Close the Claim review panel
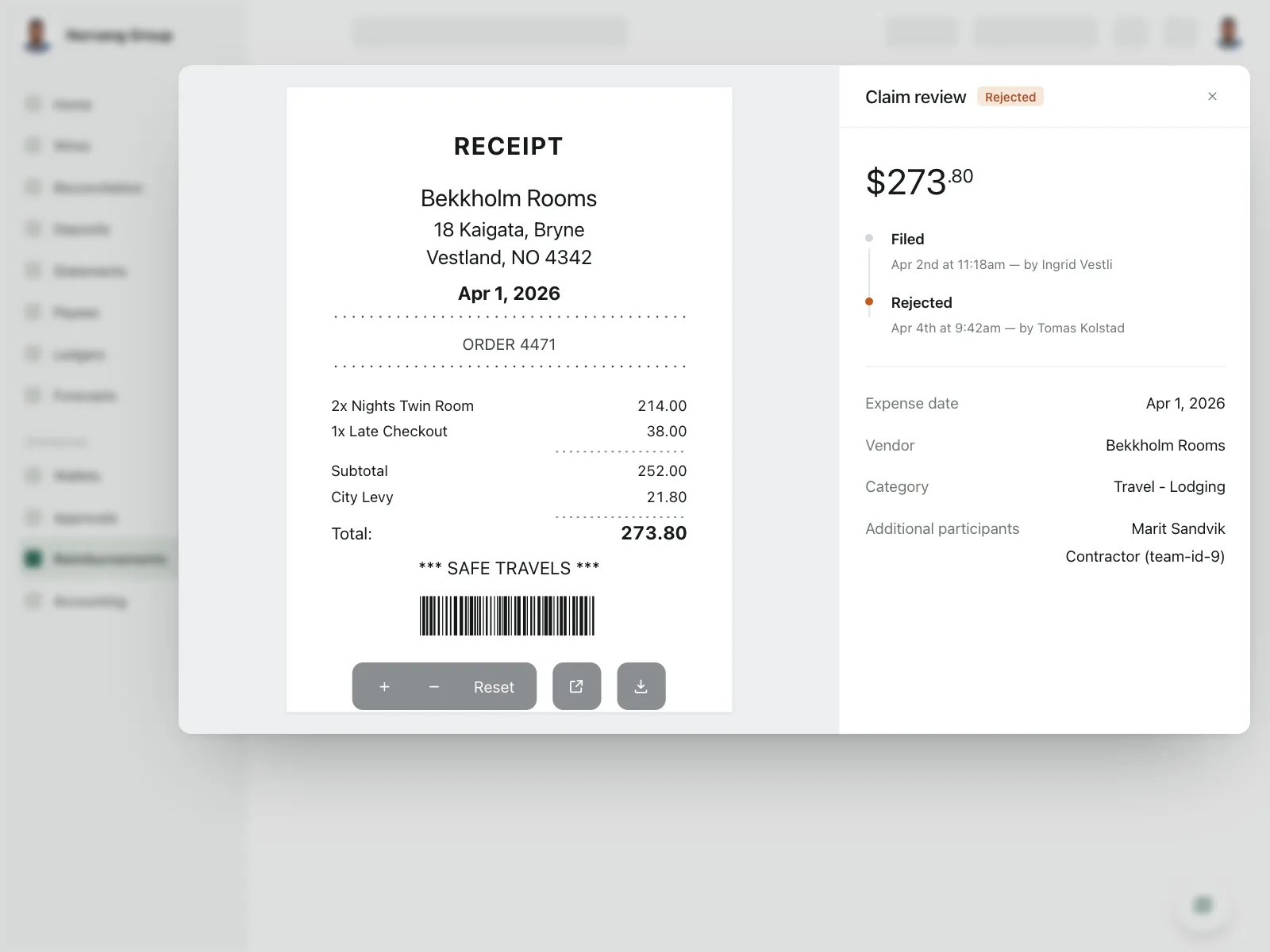This screenshot has width=1270, height=952. tap(1212, 97)
